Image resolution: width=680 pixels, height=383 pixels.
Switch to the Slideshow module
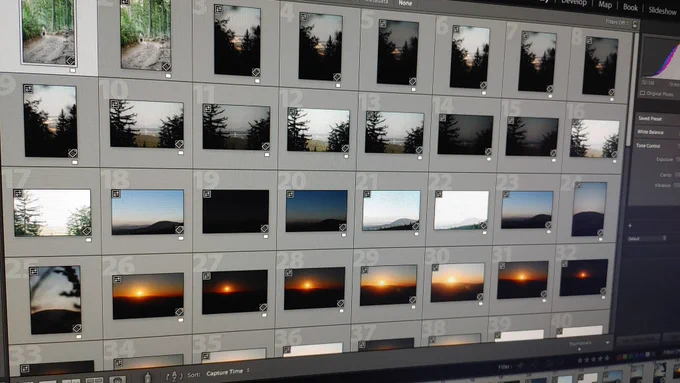click(x=662, y=11)
